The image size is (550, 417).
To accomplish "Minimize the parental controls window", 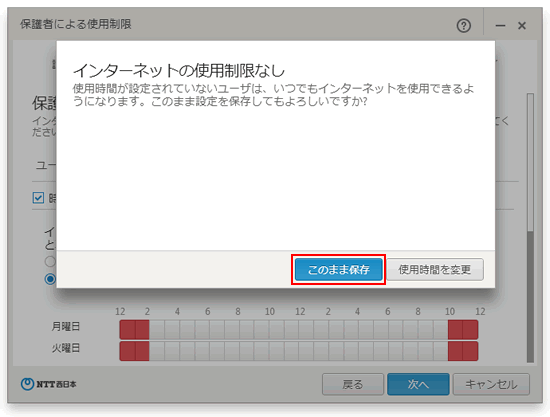I will (x=501, y=26).
